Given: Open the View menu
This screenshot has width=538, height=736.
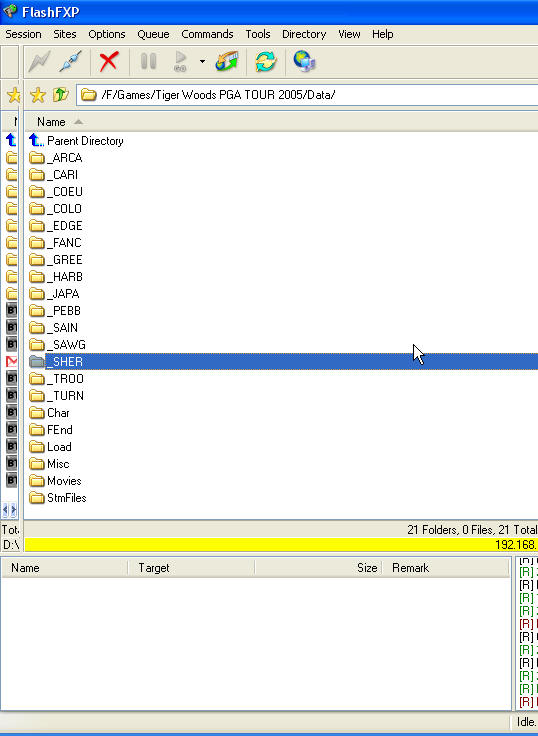Looking at the screenshot, I should (x=349, y=34).
